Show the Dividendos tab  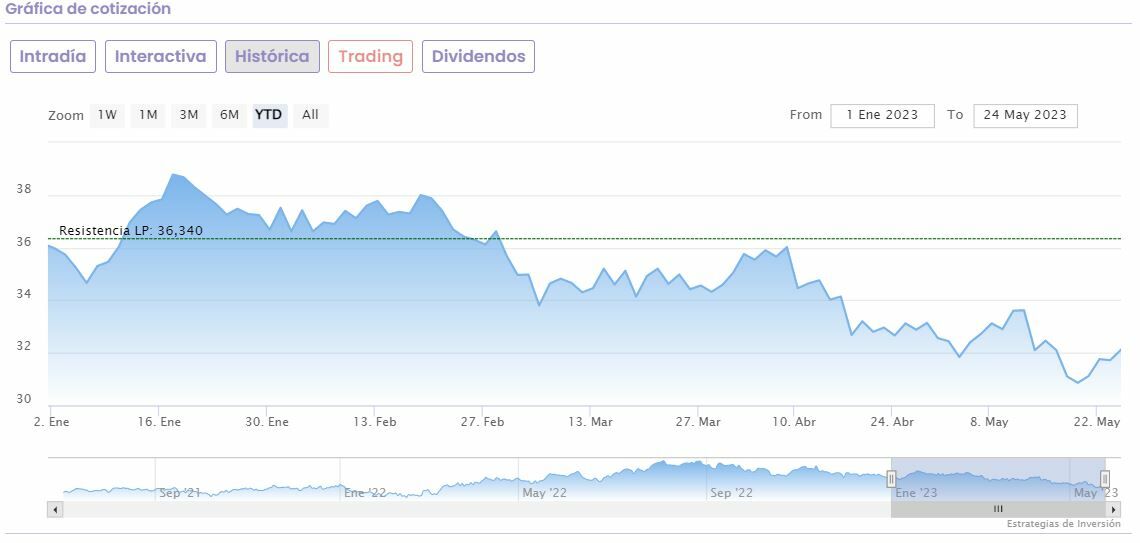pos(478,57)
